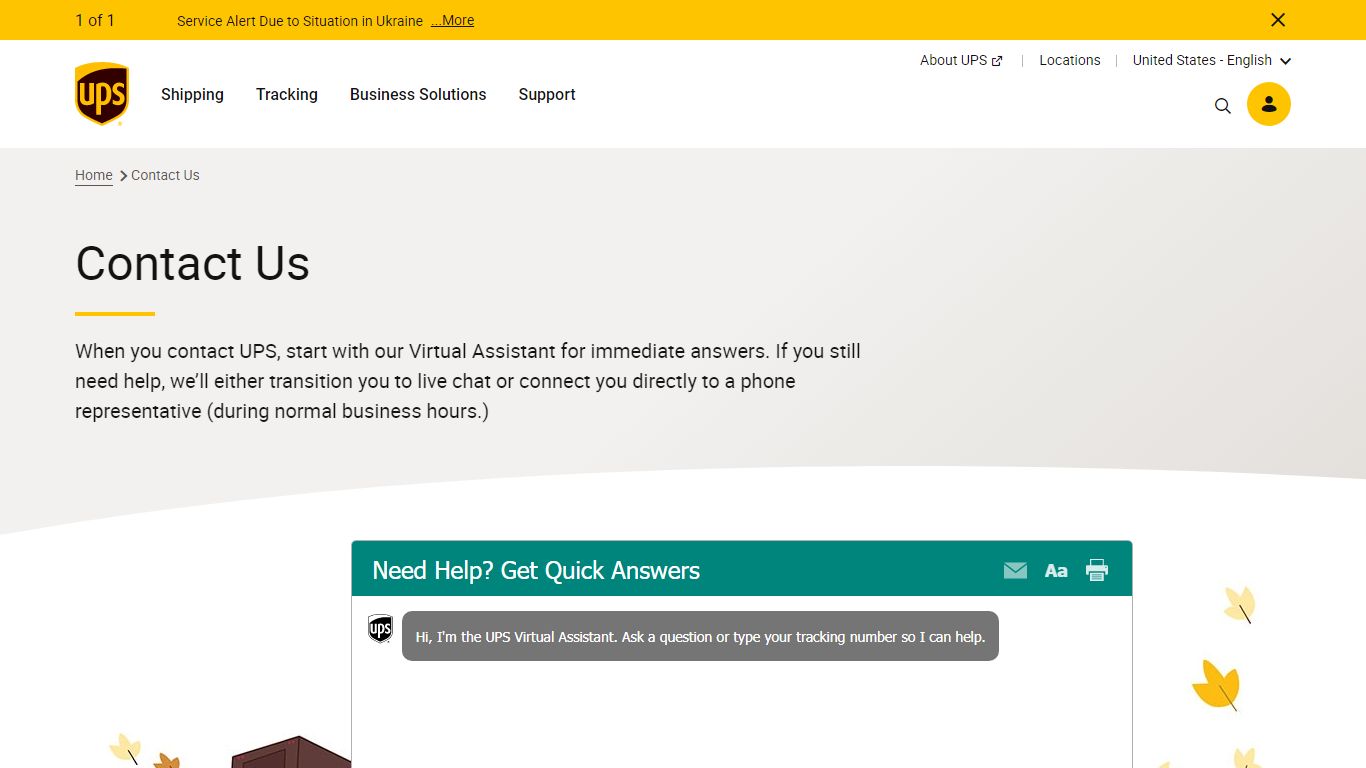Email the chat transcript via envelope icon
The height and width of the screenshot is (768, 1366).
pyautogui.click(x=1015, y=570)
